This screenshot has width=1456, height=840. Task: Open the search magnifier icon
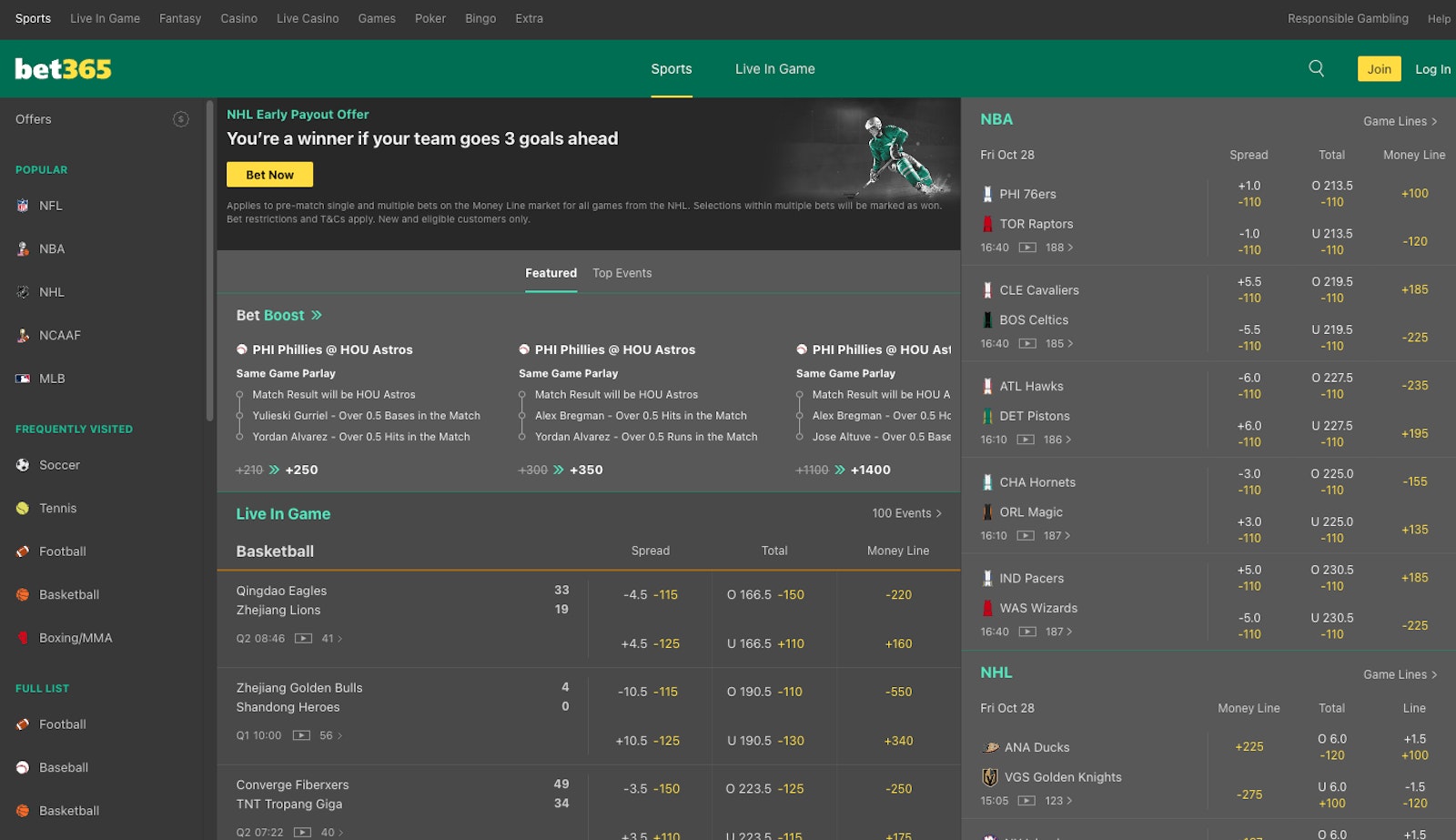pos(1315,68)
